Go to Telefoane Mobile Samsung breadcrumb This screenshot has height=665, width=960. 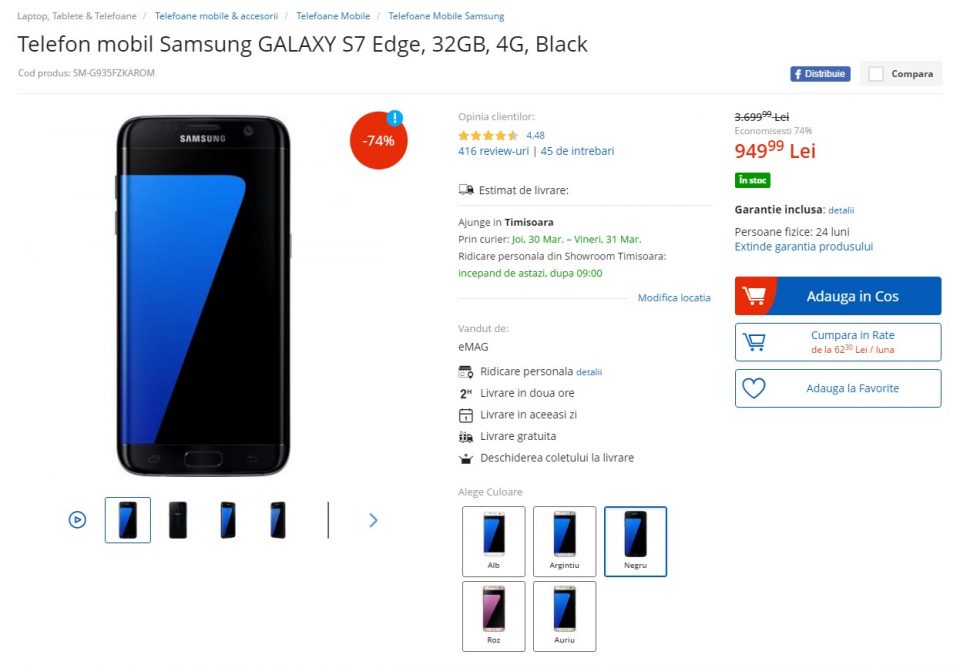[x=446, y=16]
